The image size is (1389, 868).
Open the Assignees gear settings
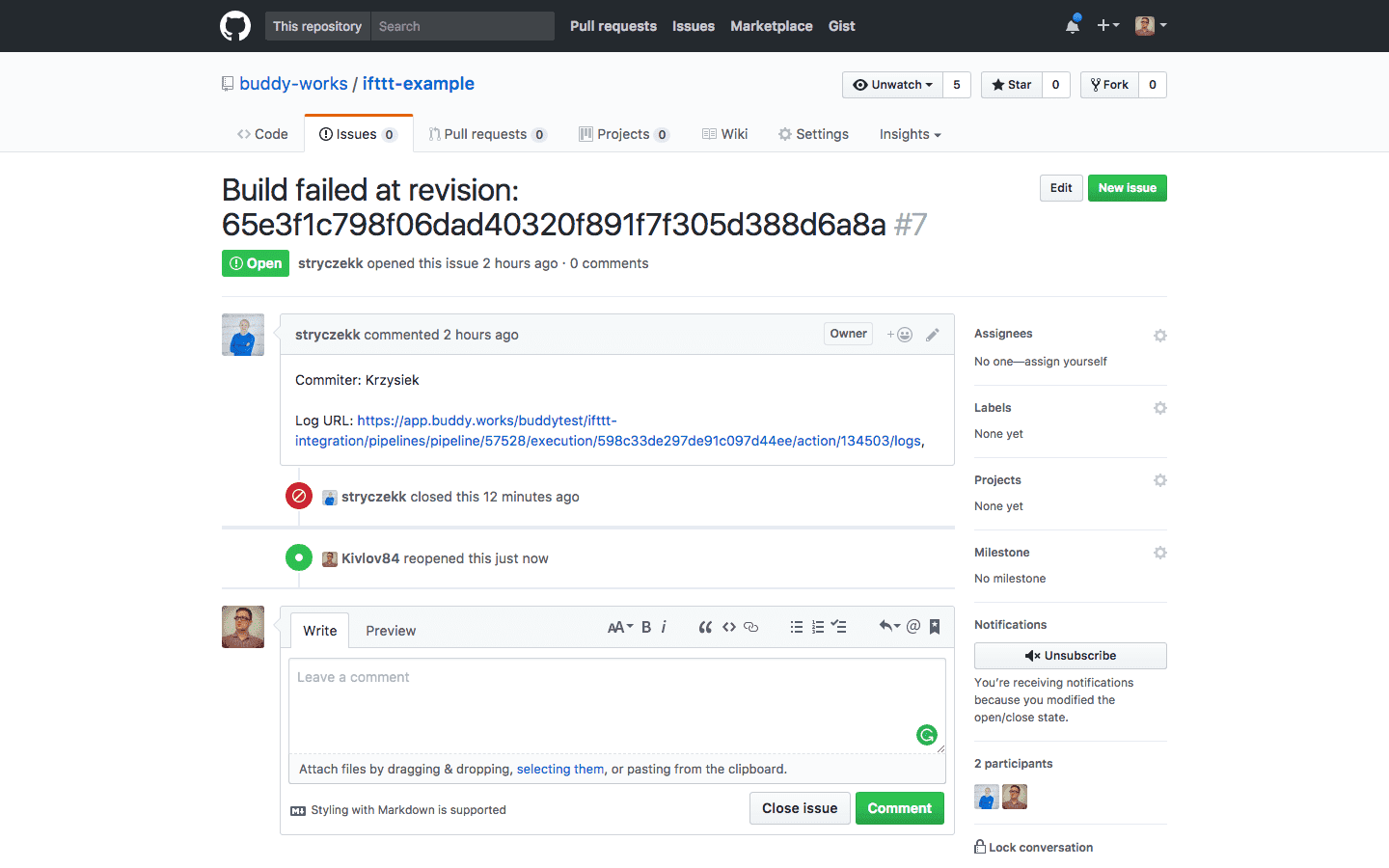point(1160,336)
